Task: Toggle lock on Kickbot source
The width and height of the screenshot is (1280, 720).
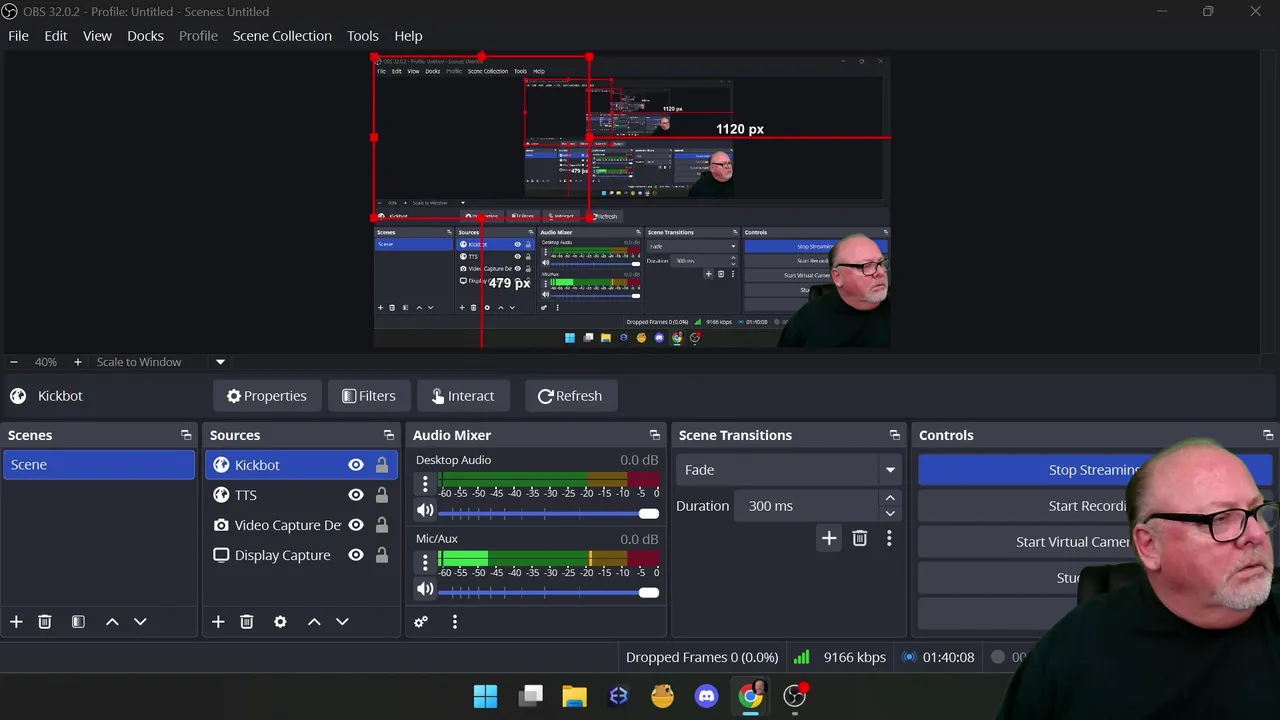Action: coord(382,465)
